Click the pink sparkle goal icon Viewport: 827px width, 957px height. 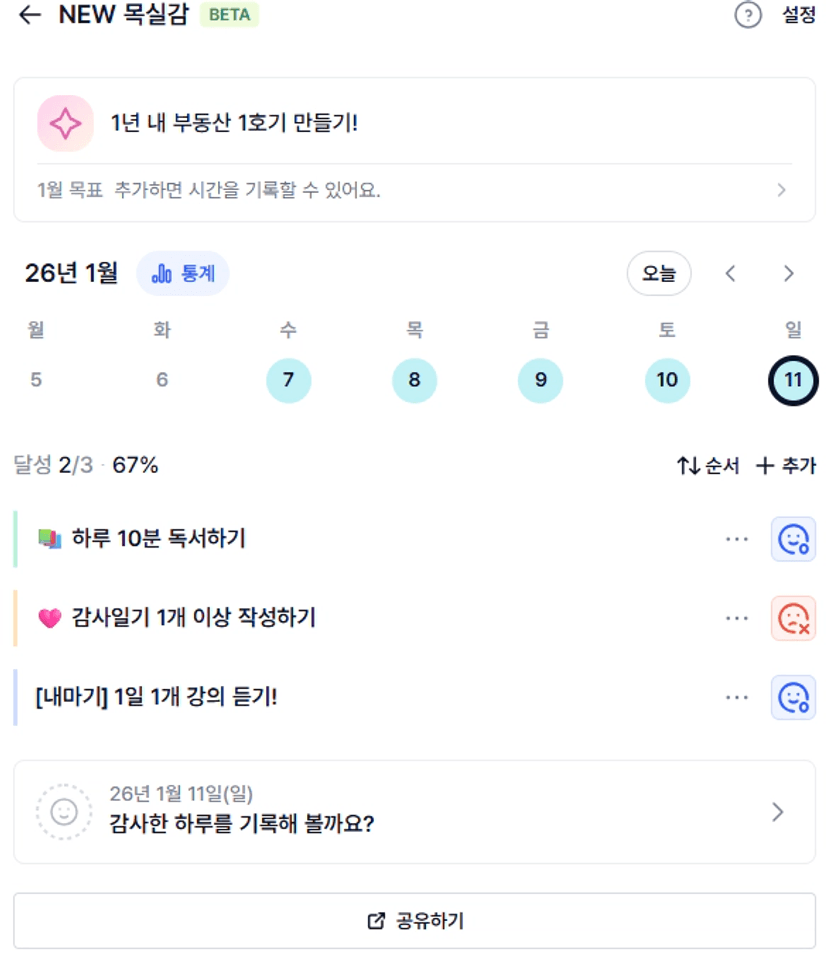click(x=65, y=124)
